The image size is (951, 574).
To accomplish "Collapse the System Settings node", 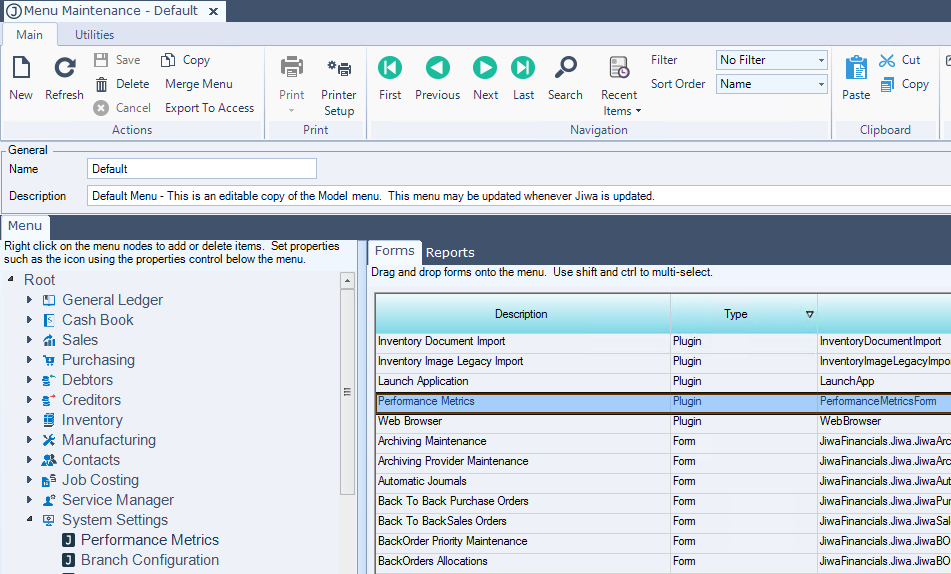I will [30, 520].
